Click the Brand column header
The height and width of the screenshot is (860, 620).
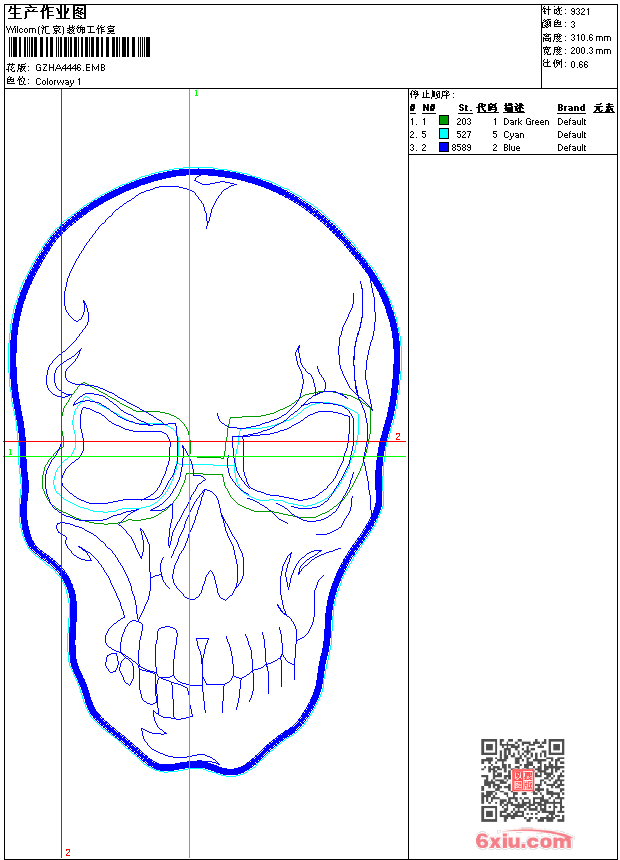pos(571,107)
